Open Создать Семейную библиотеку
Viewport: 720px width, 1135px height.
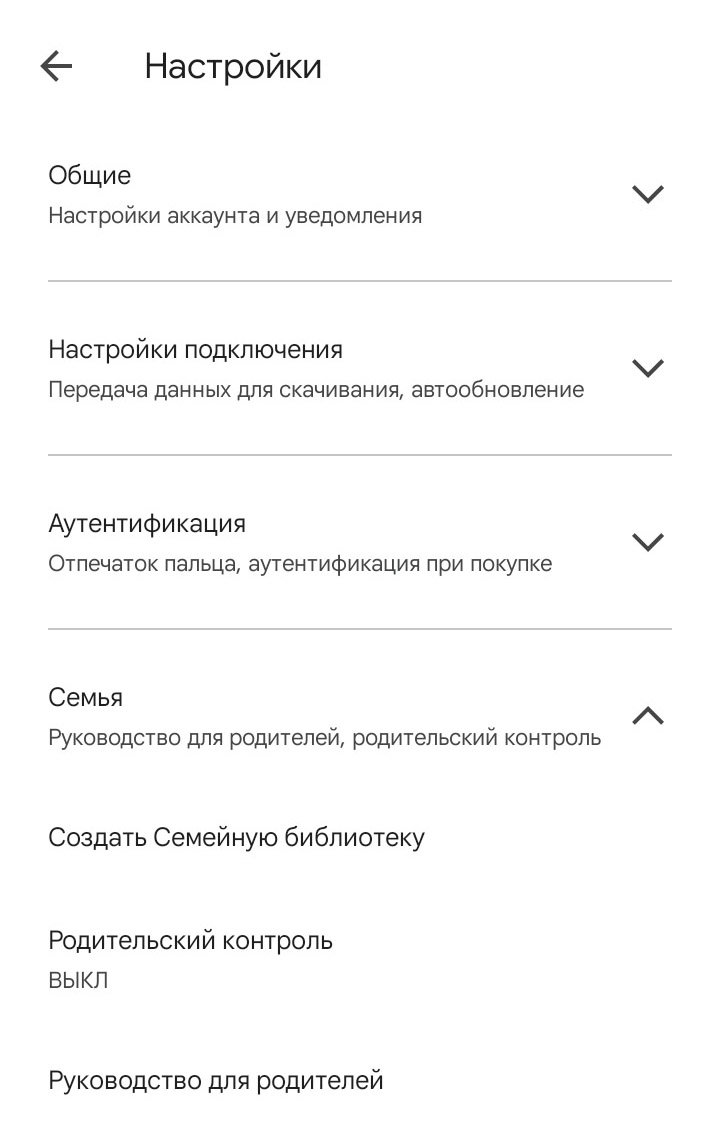point(237,837)
